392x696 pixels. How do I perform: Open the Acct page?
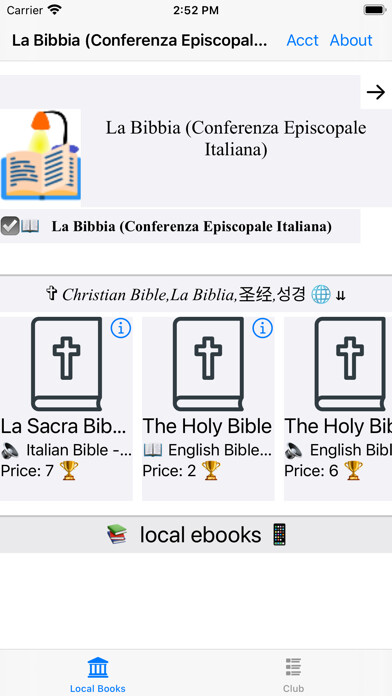(302, 40)
